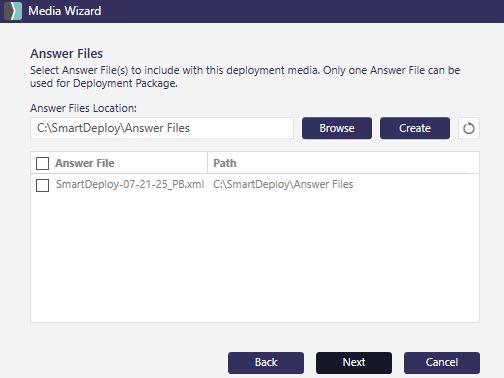Click the Answer Files Location label
The height and width of the screenshot is (378, 504).
pyautogui.click(x=83, y=108)
